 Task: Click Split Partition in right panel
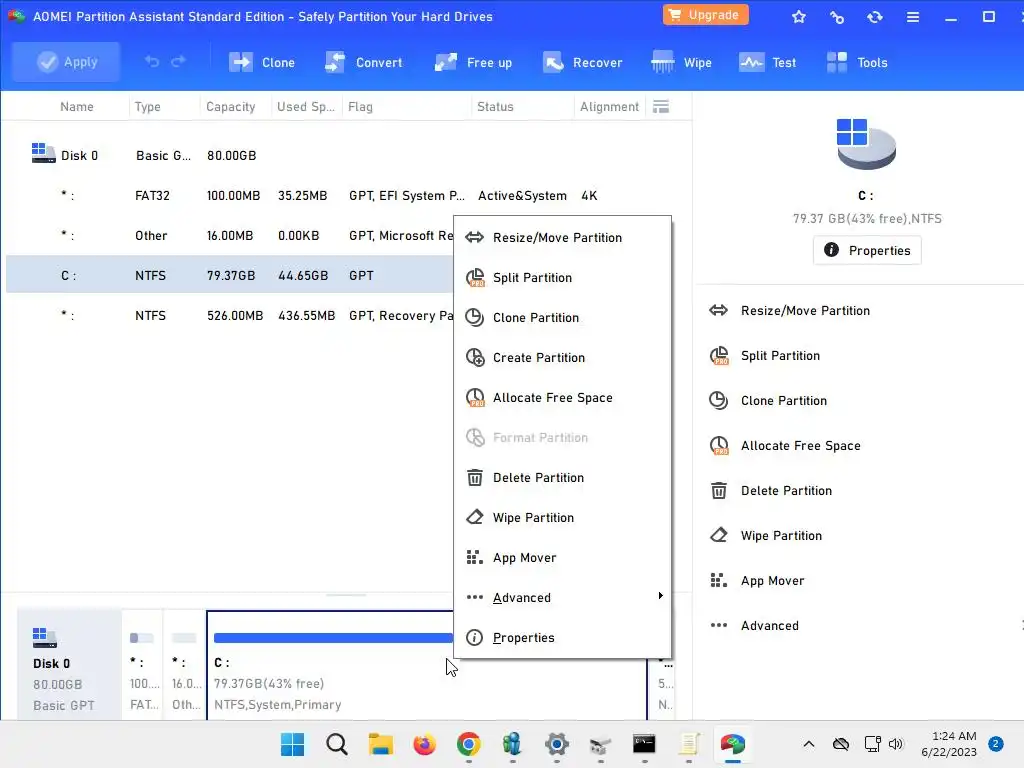pyautogui.click(x=764, y=356)
